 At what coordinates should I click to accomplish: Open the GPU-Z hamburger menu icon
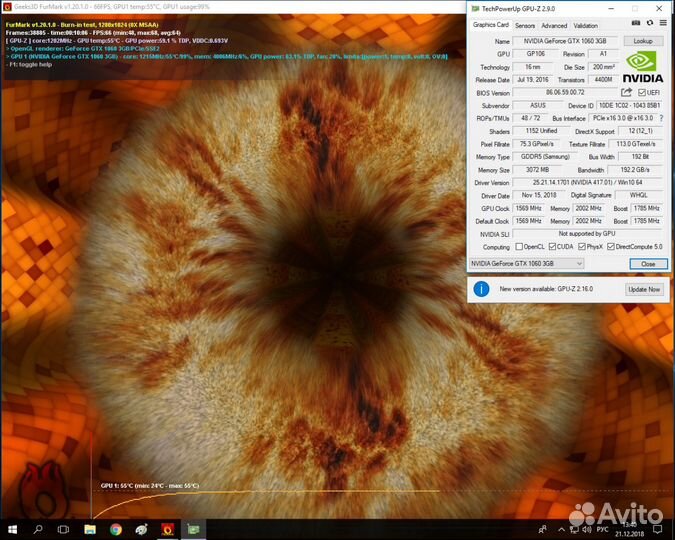[x=663, y=23]
